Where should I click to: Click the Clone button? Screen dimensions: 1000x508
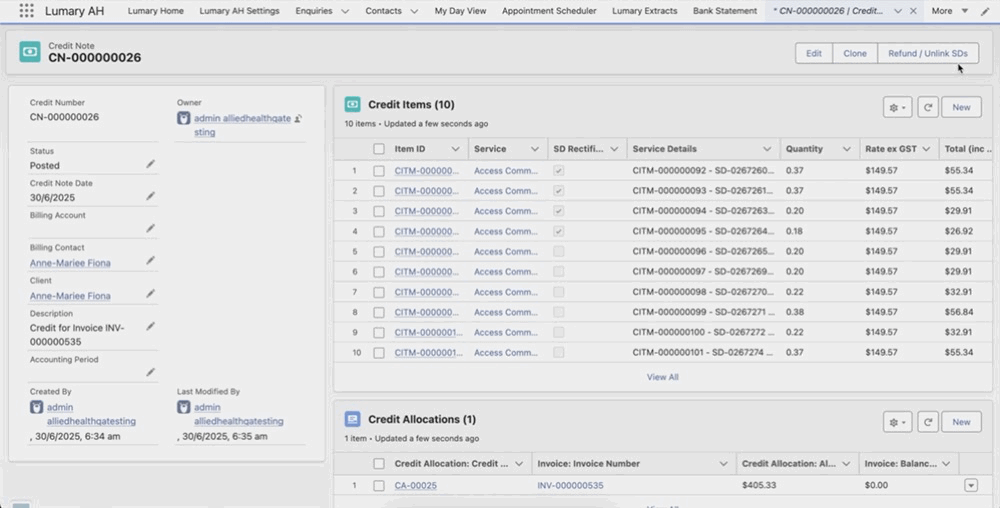tap(855, 54)
